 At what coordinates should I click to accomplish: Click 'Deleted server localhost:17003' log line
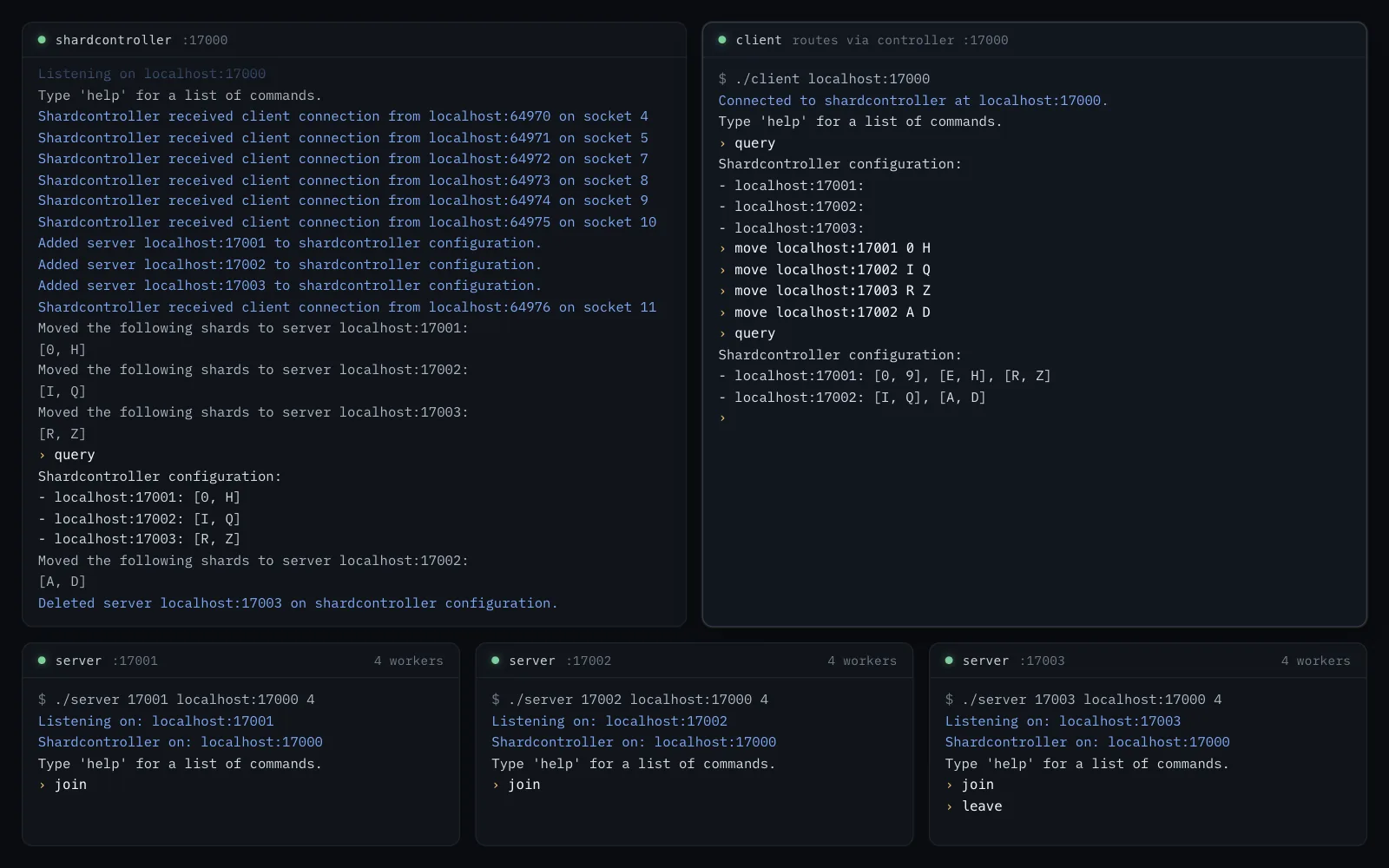pyautogui.click(x=298, y=603)
